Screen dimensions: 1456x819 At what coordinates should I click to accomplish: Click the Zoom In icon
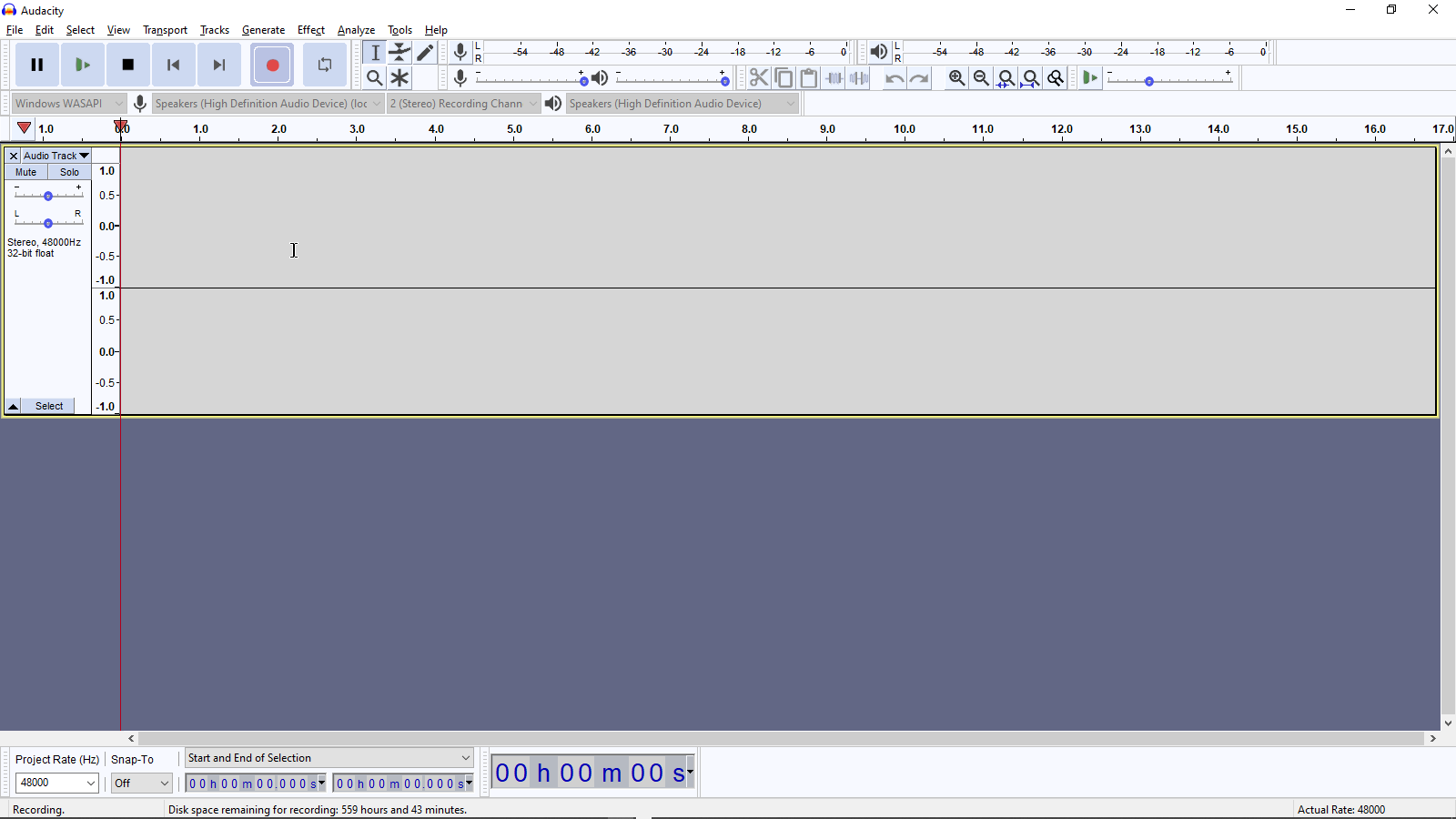tap(956, 78)
